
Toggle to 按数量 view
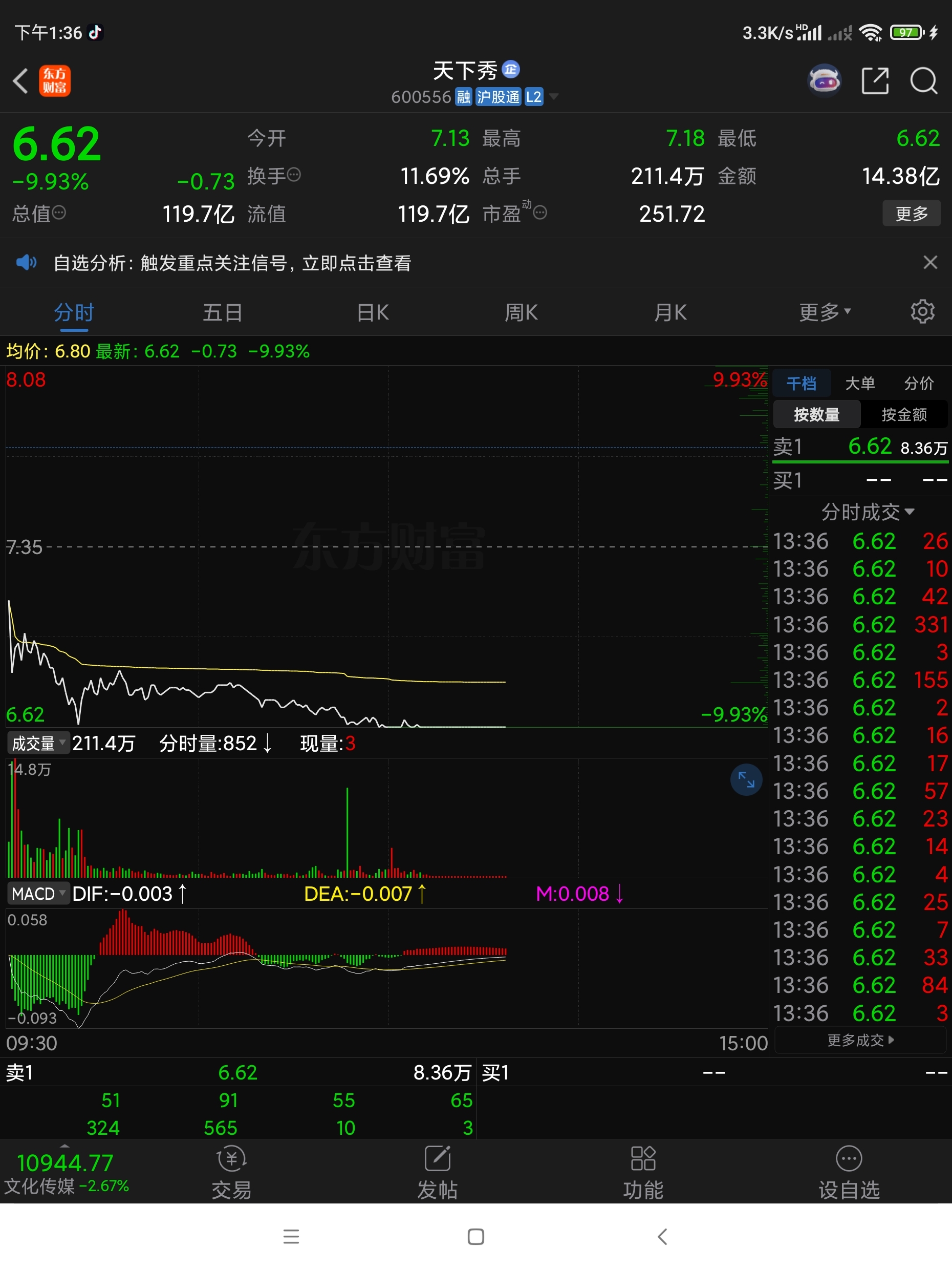[x=816, y=414]
